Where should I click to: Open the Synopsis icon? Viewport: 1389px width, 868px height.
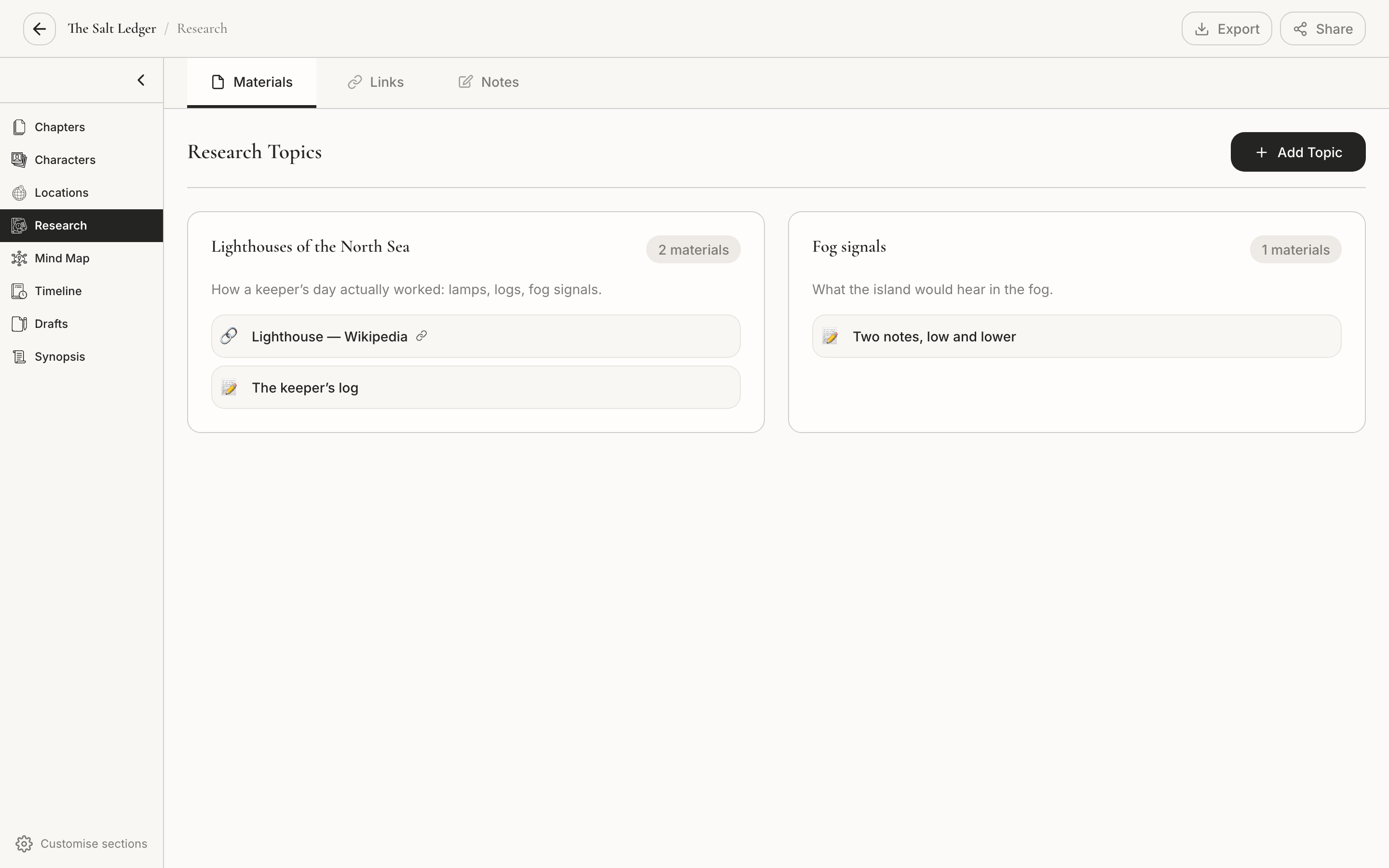(x=19, y=356)
